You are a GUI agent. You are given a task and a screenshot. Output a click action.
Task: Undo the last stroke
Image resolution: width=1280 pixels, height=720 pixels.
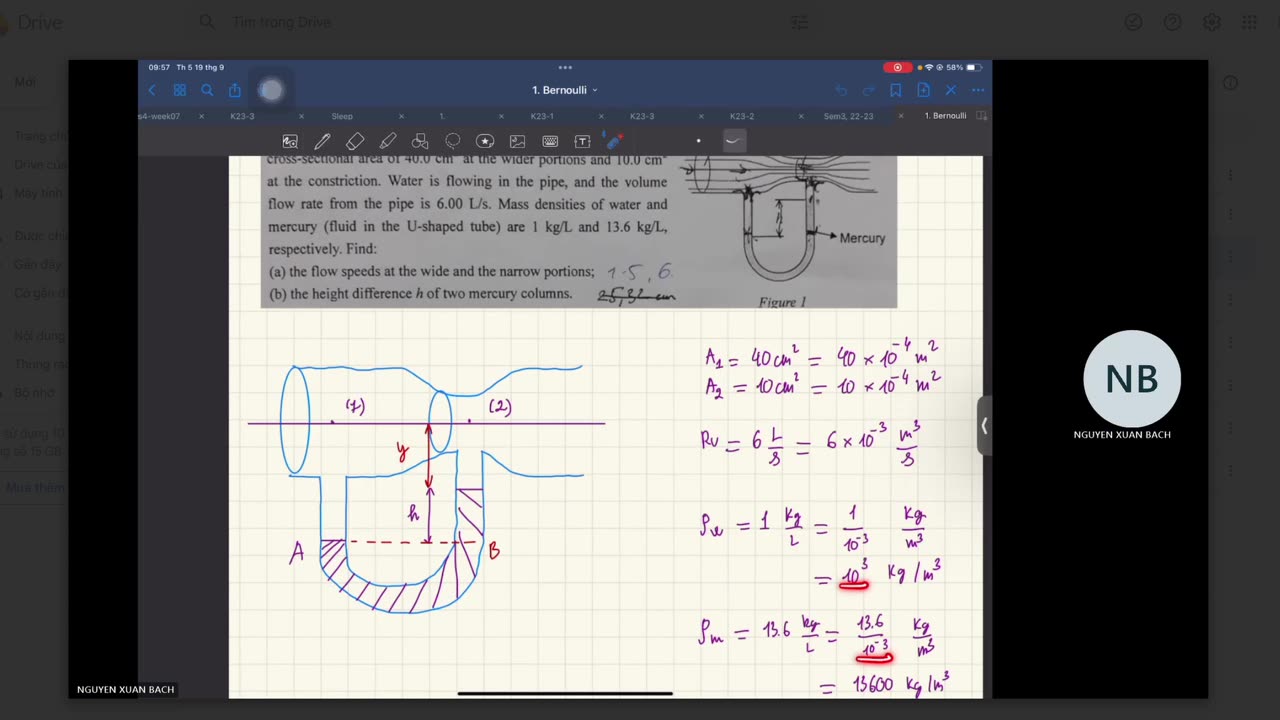pyautogui.click(x=841, y=90)
